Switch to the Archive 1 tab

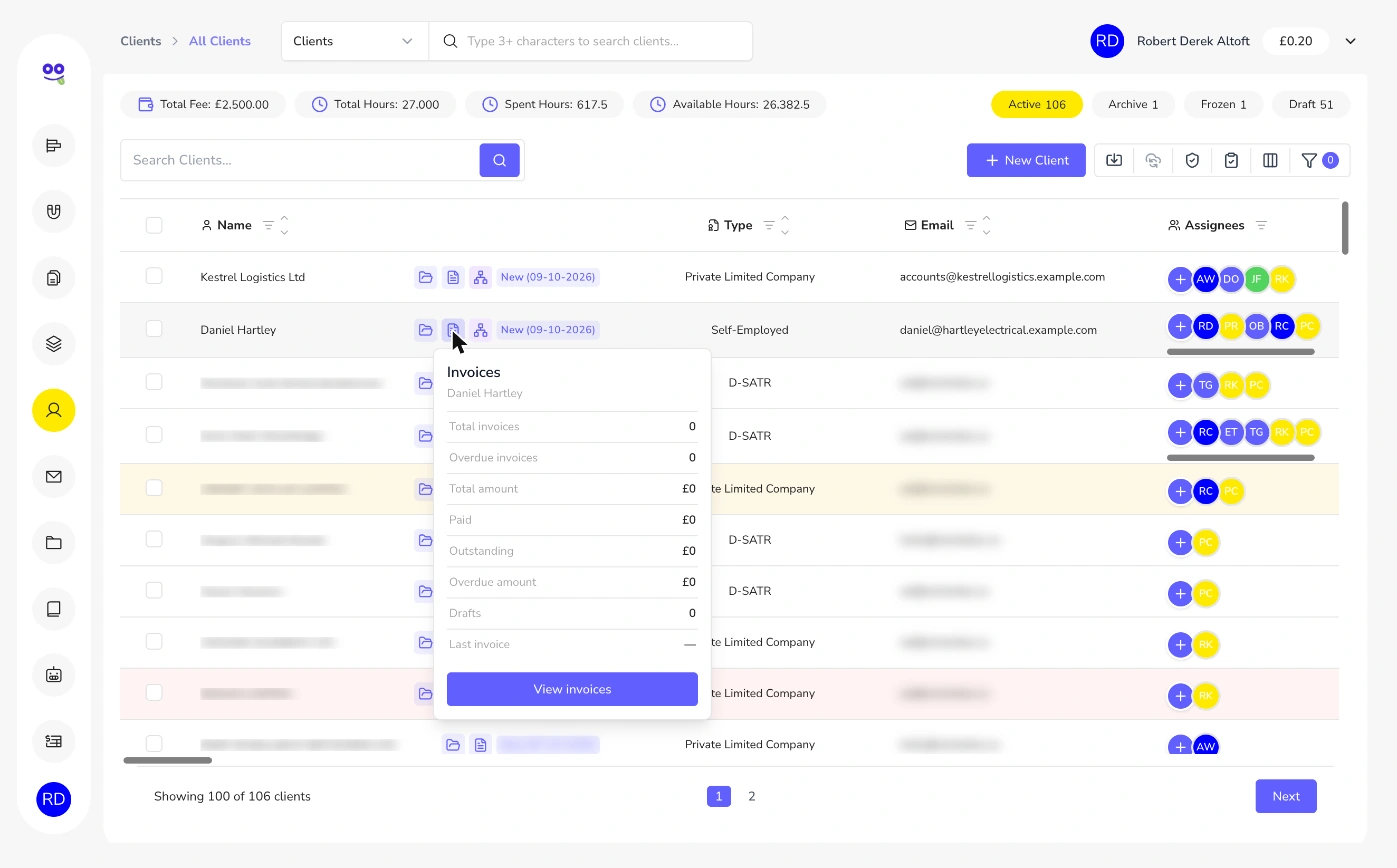coord(1133,105)
